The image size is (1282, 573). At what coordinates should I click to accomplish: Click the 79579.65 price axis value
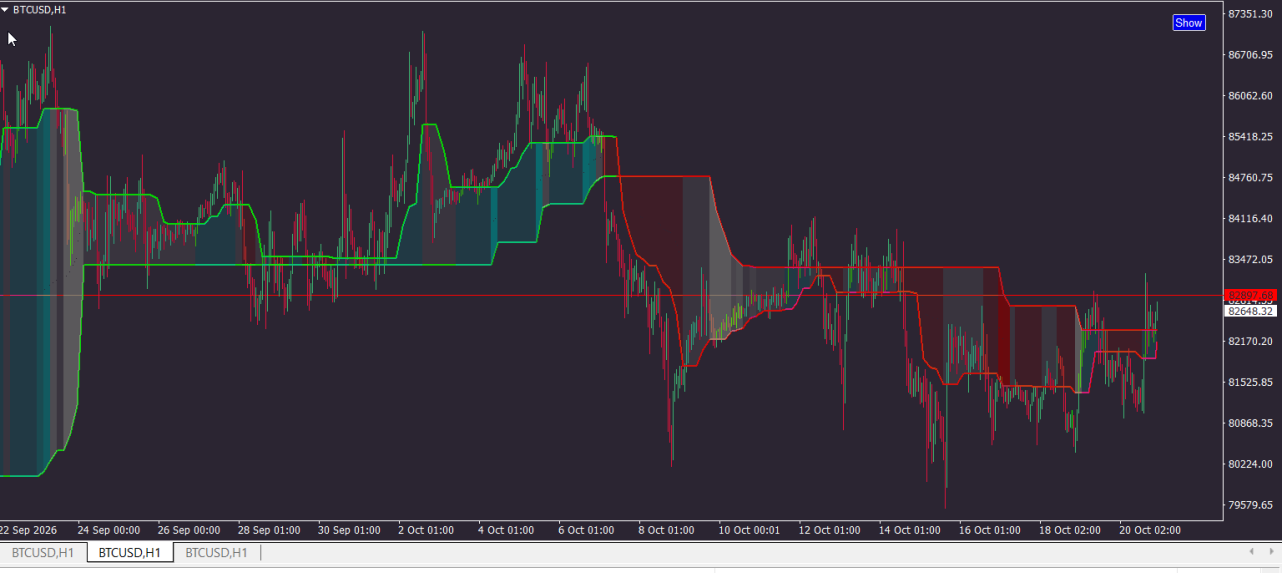[x=1250, y=506]
